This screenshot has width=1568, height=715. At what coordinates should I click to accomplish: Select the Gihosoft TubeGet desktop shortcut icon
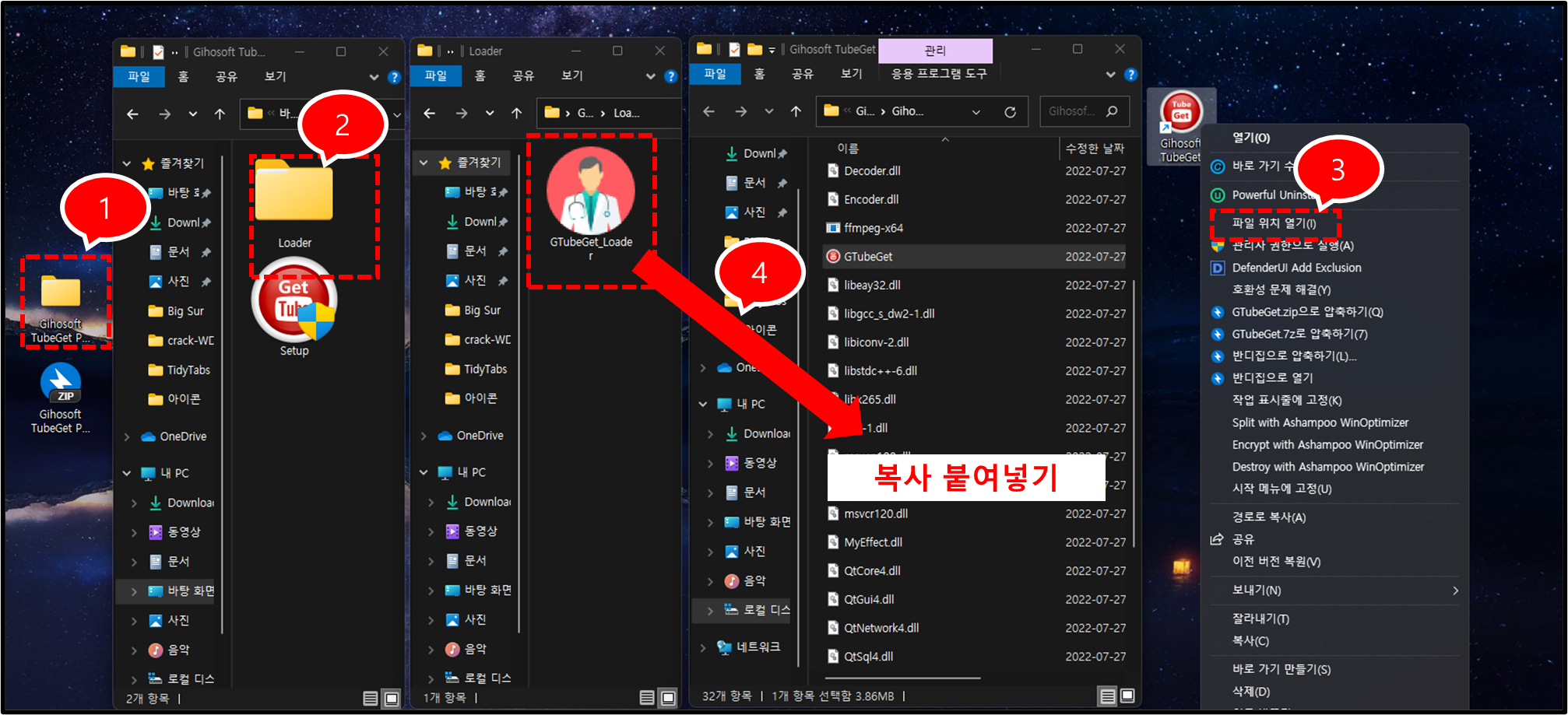click(x=1181, y=126)
